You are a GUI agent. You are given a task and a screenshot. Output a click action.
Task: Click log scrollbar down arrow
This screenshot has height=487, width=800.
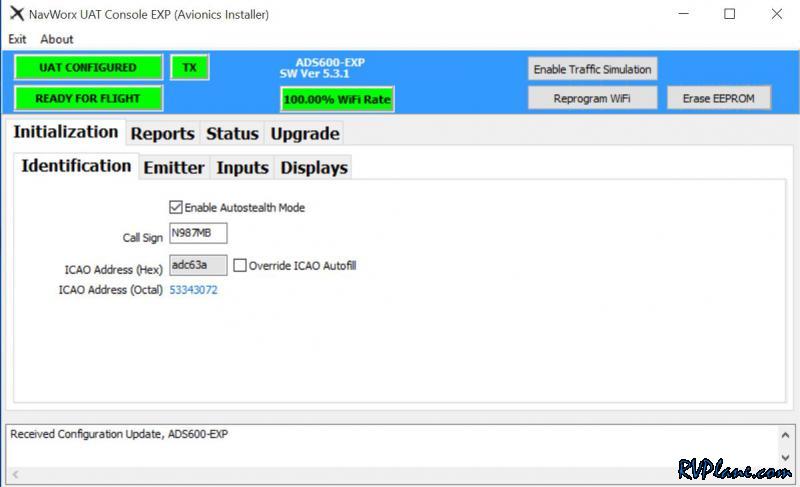click(785, 457)
